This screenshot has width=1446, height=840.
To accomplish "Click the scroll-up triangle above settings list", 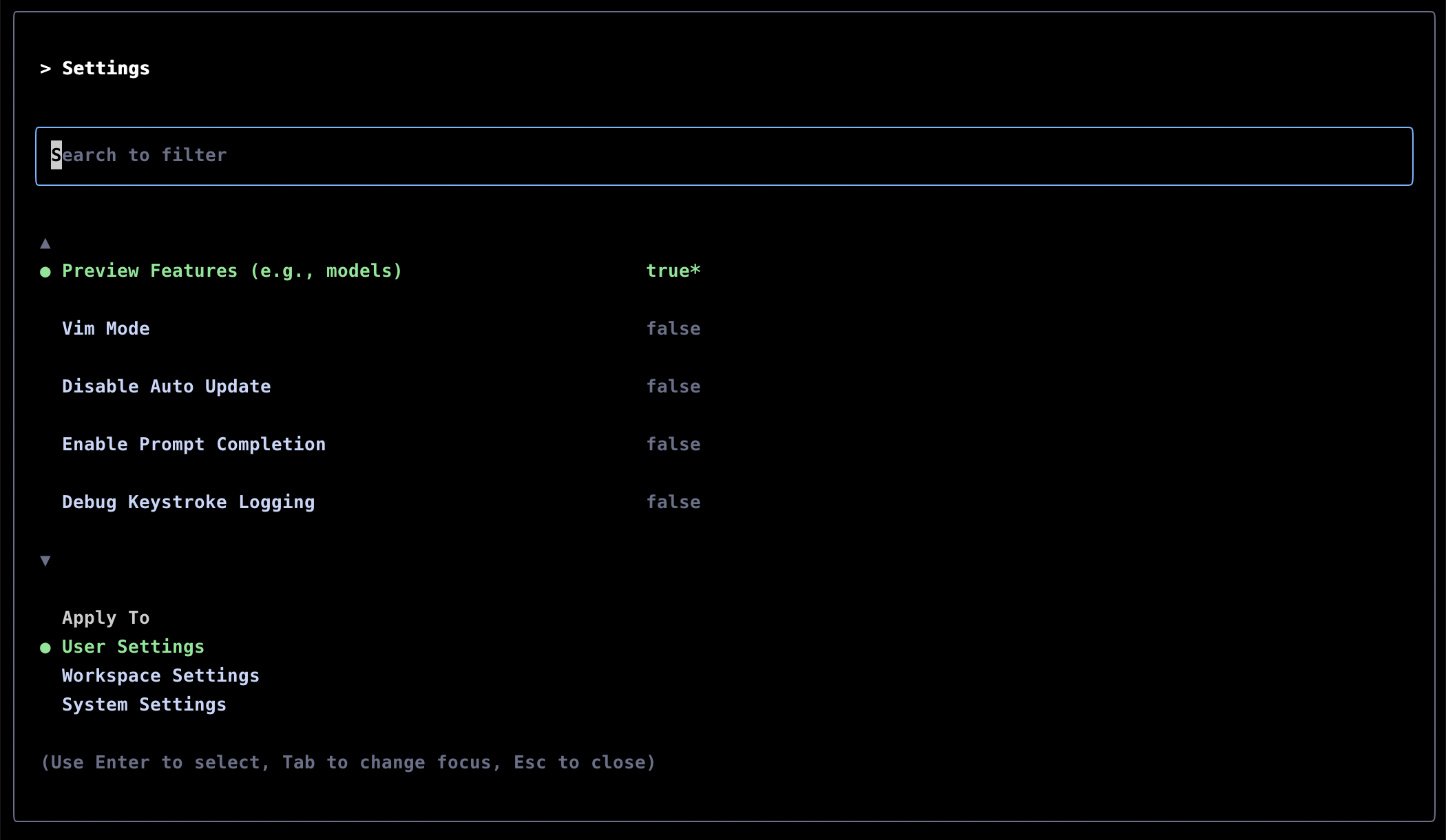I will pos(45,243).
